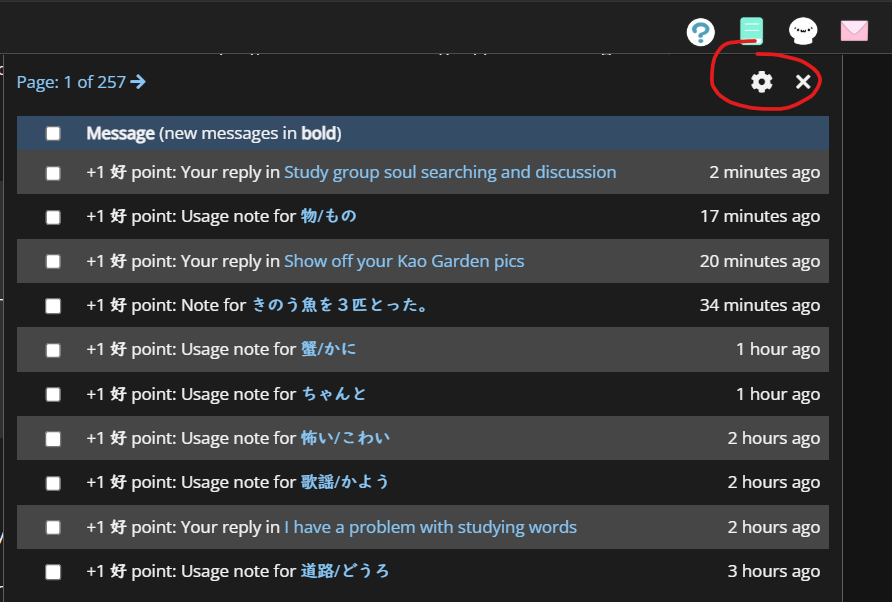Select checkbox for Kao Garden pics message

pos(53,261)
